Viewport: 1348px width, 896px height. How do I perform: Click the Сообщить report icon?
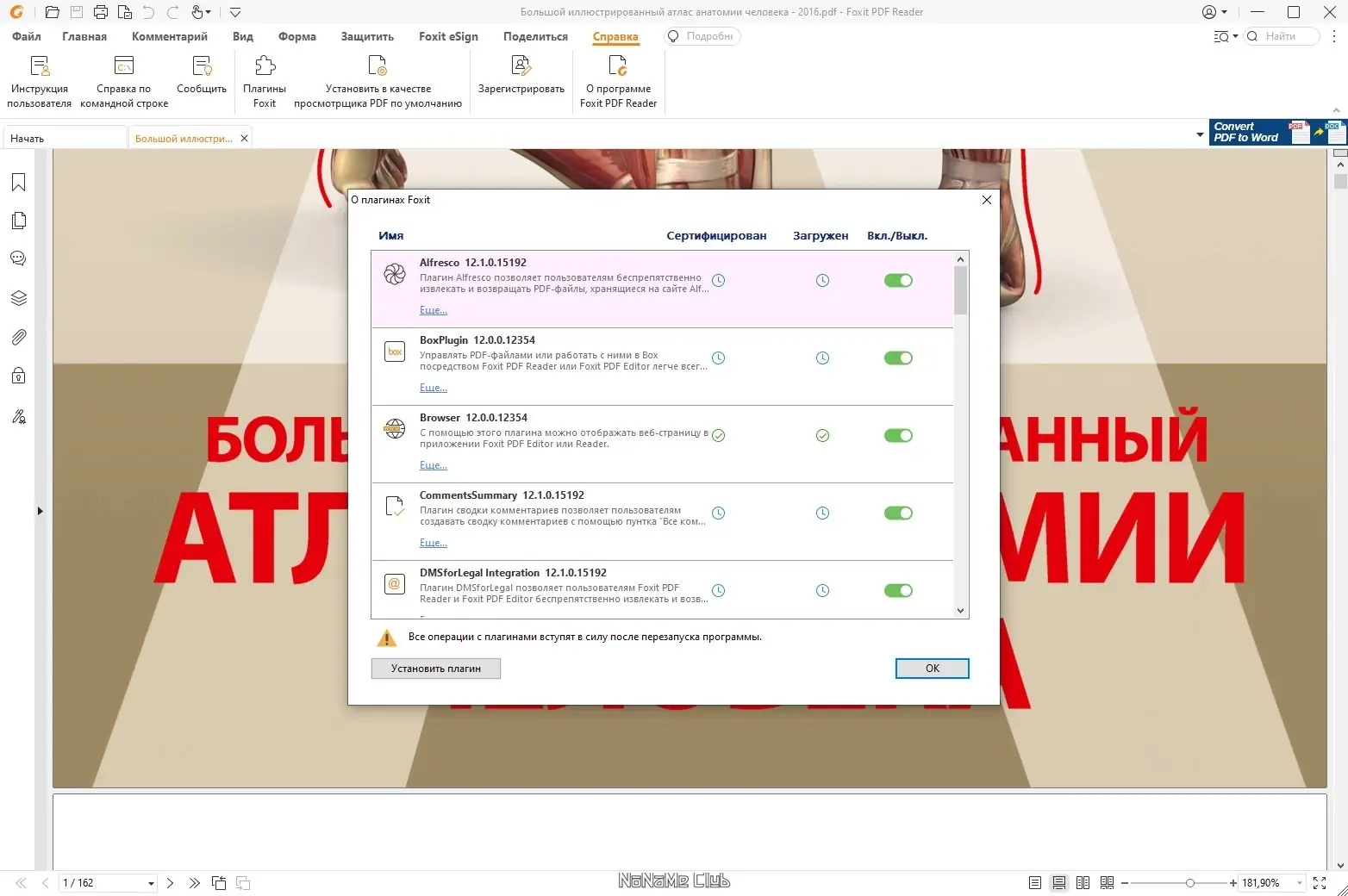click(202, 75)
